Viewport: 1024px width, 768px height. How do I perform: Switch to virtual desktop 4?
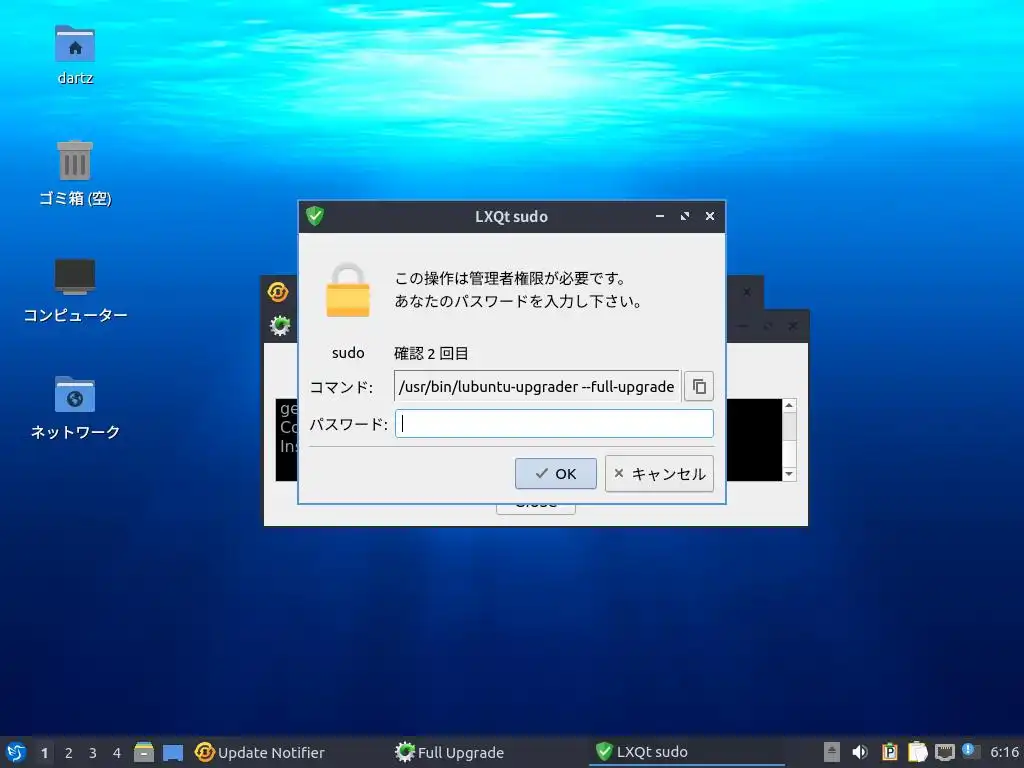(117, 753)
